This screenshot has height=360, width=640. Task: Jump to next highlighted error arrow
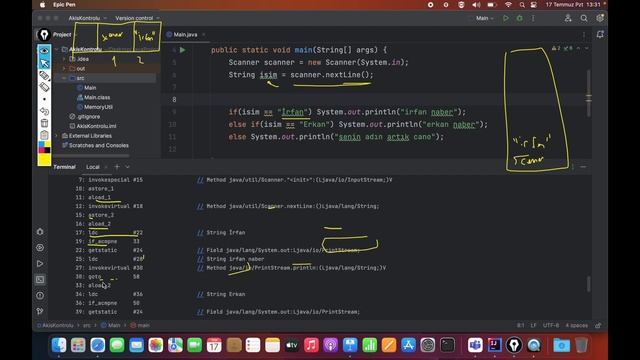587,48
